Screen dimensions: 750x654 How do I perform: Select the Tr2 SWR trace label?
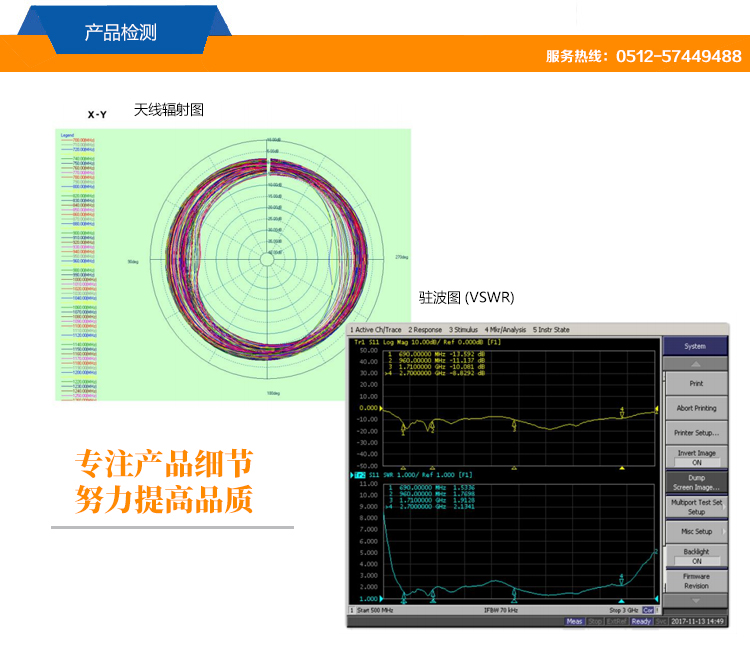(358, 474)
